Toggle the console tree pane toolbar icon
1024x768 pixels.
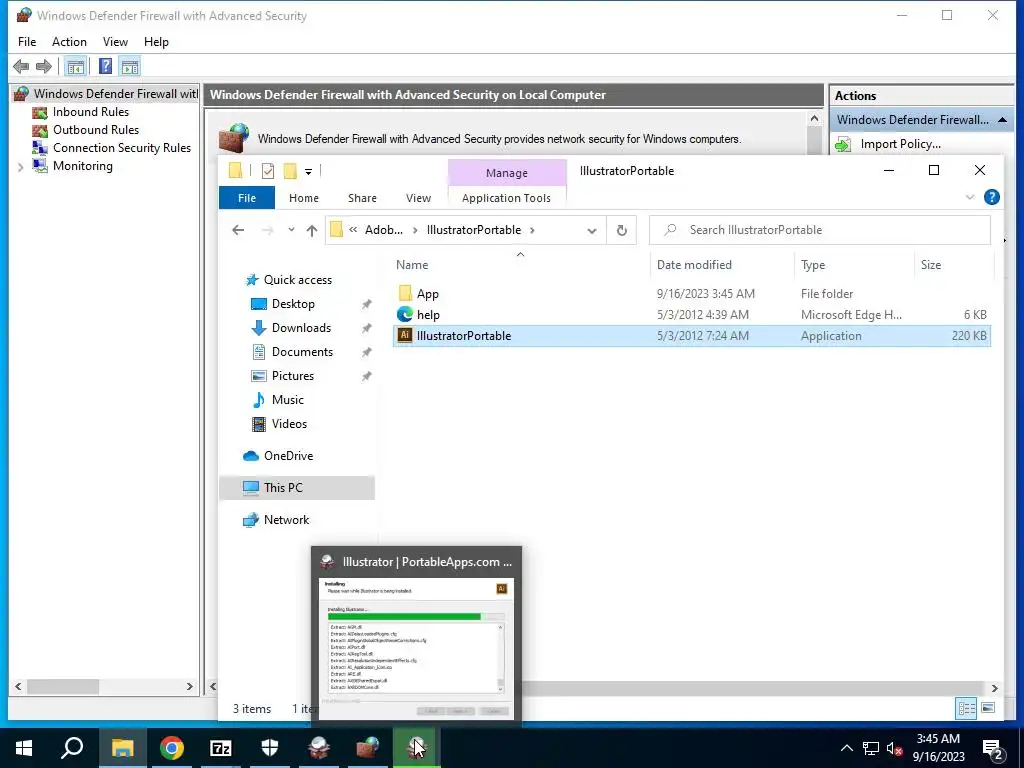click(x=76, y=67)
